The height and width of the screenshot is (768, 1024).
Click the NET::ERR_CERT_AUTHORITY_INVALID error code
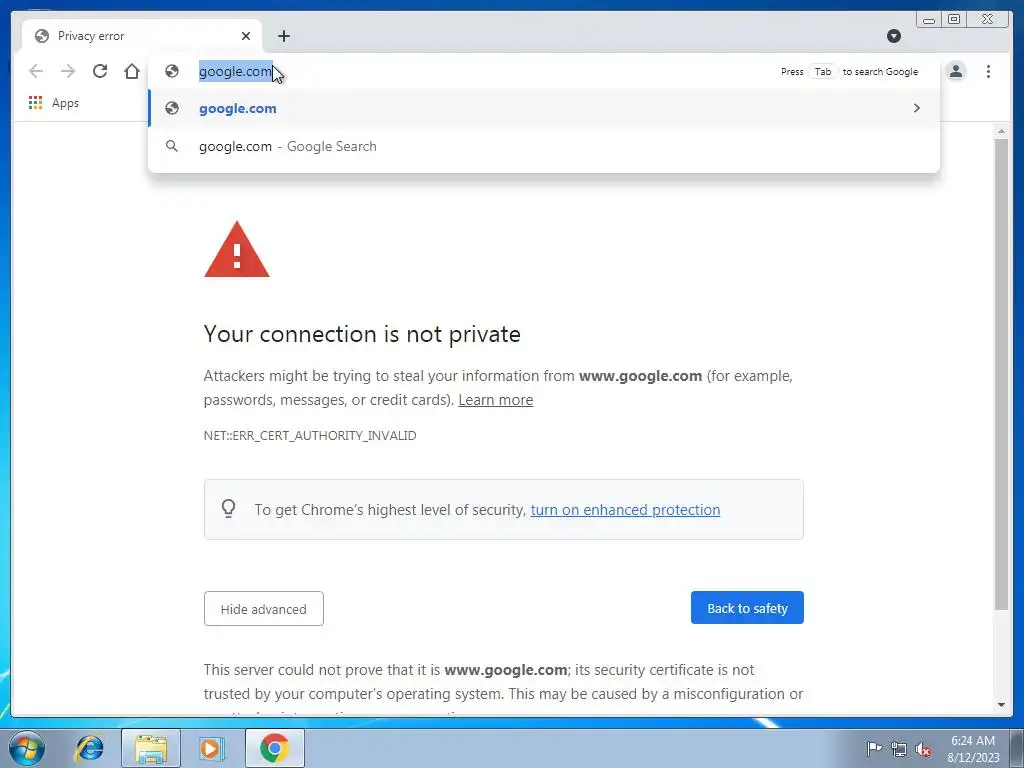point(310,436)
